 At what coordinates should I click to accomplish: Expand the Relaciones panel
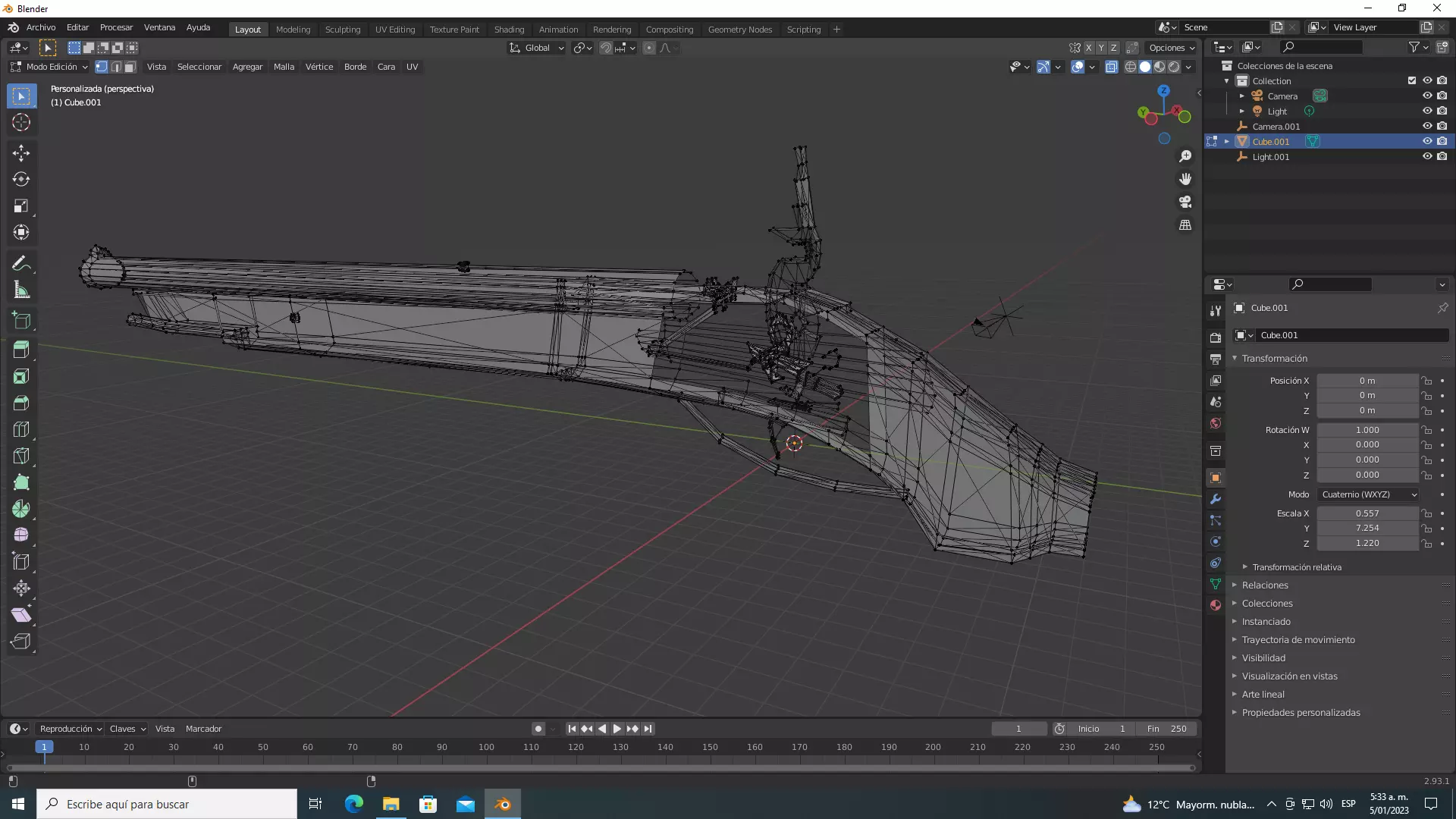point(1265,585)
